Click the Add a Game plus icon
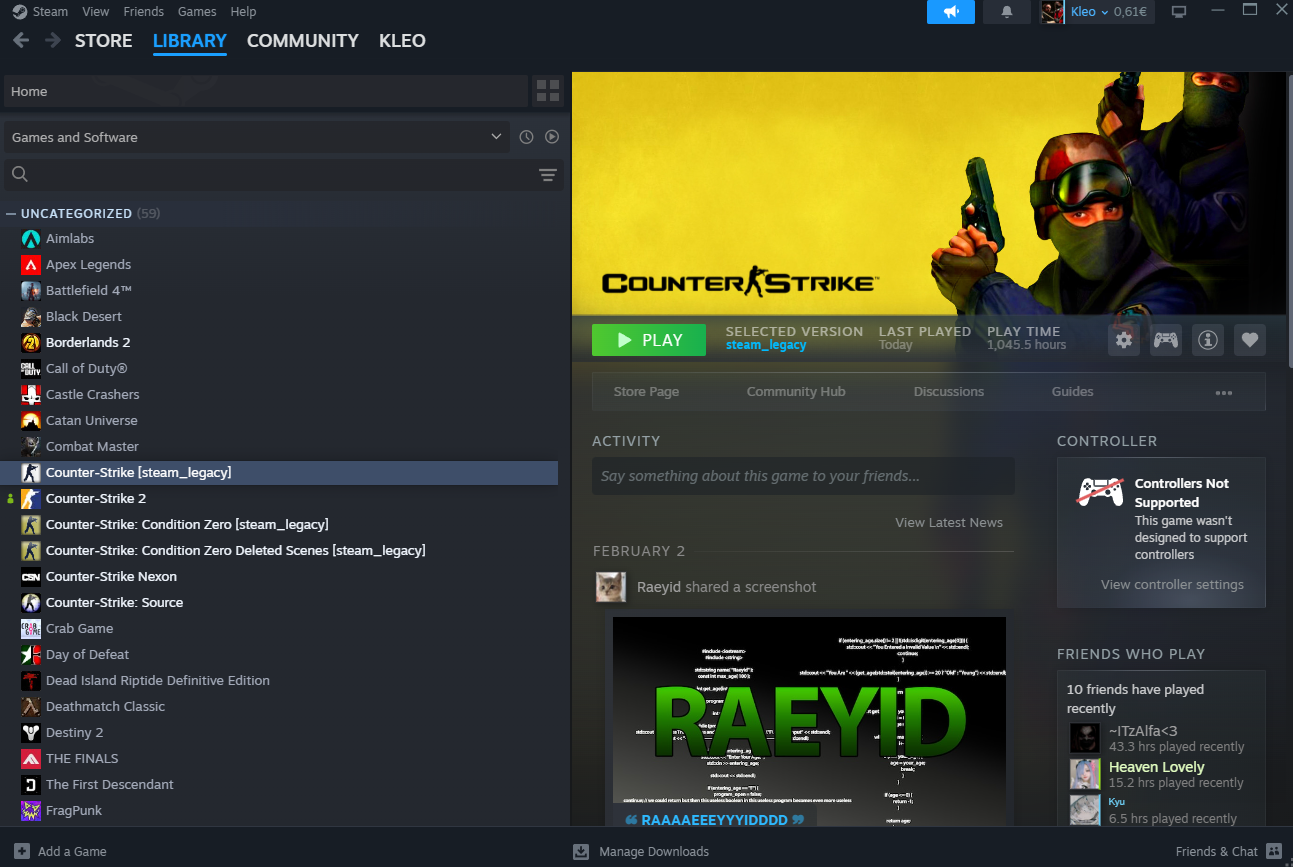Viewport: 1293px width, 867px height. pos(22,851)
